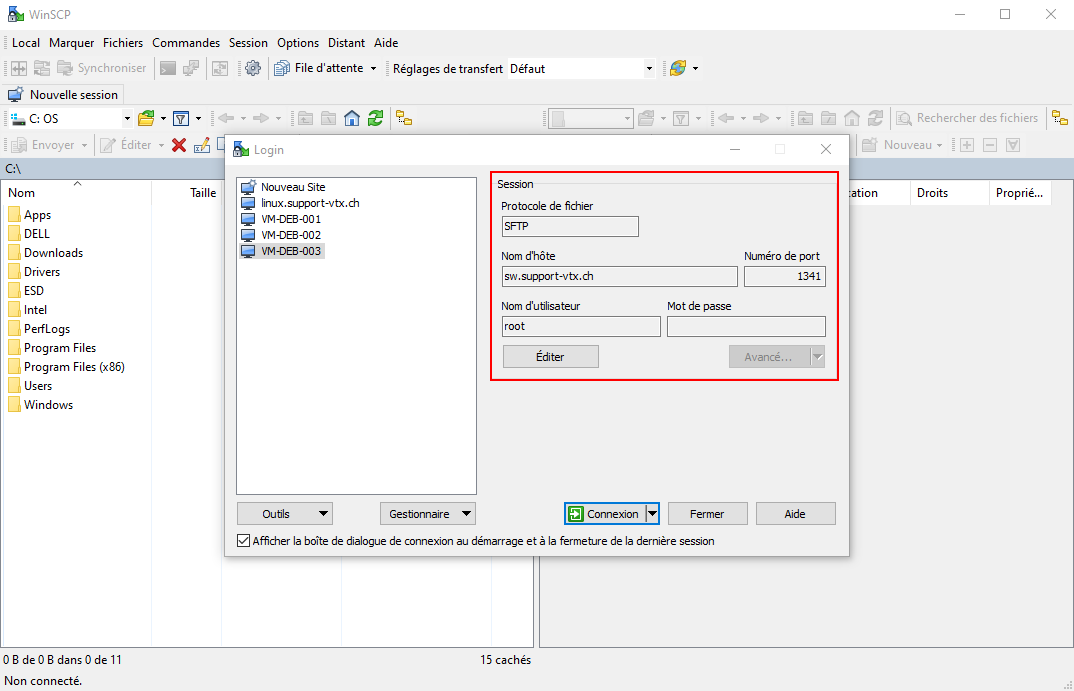Click the Numéro de port field
This screenshot has width=1074, height=691.
(785, 277)
